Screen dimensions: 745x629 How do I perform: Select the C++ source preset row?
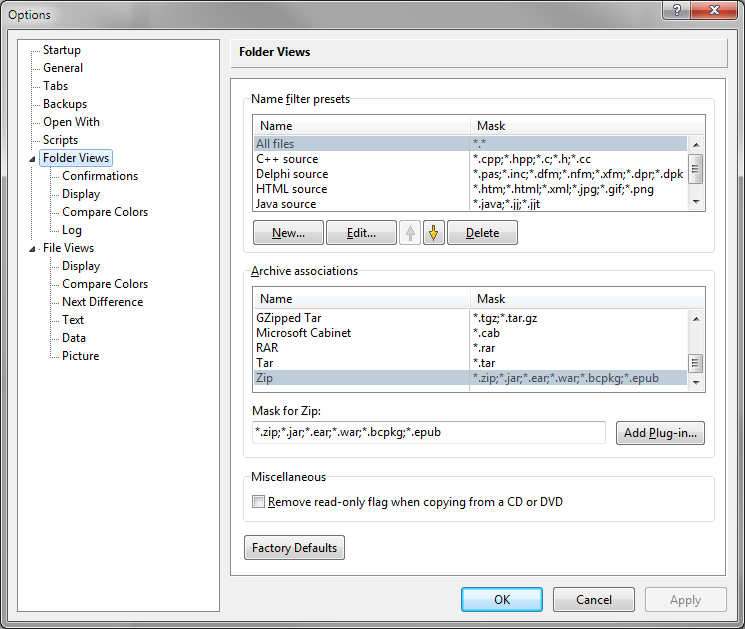470,159
